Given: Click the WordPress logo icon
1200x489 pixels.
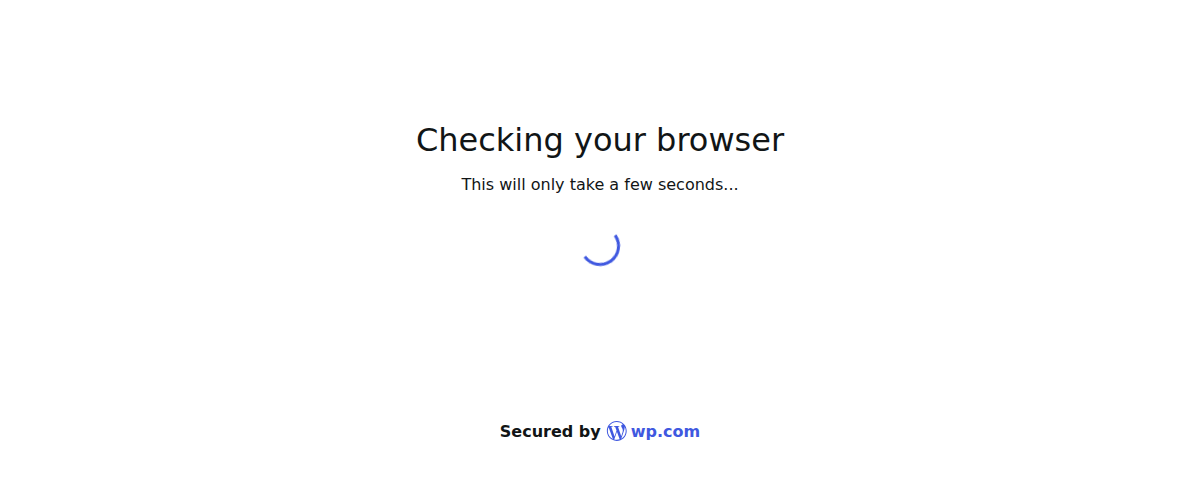Looking at the screenshot, I should 617,432.
